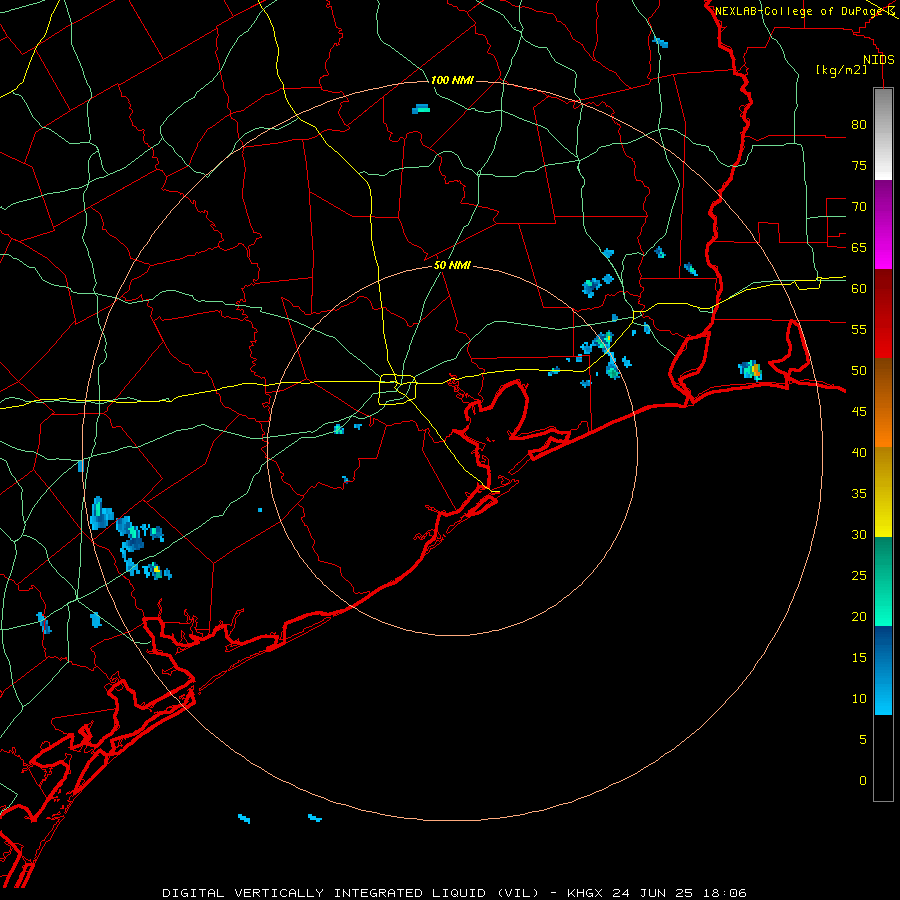
Task: Pick the black band at the color bar bottom
Action: click(883, 758)
